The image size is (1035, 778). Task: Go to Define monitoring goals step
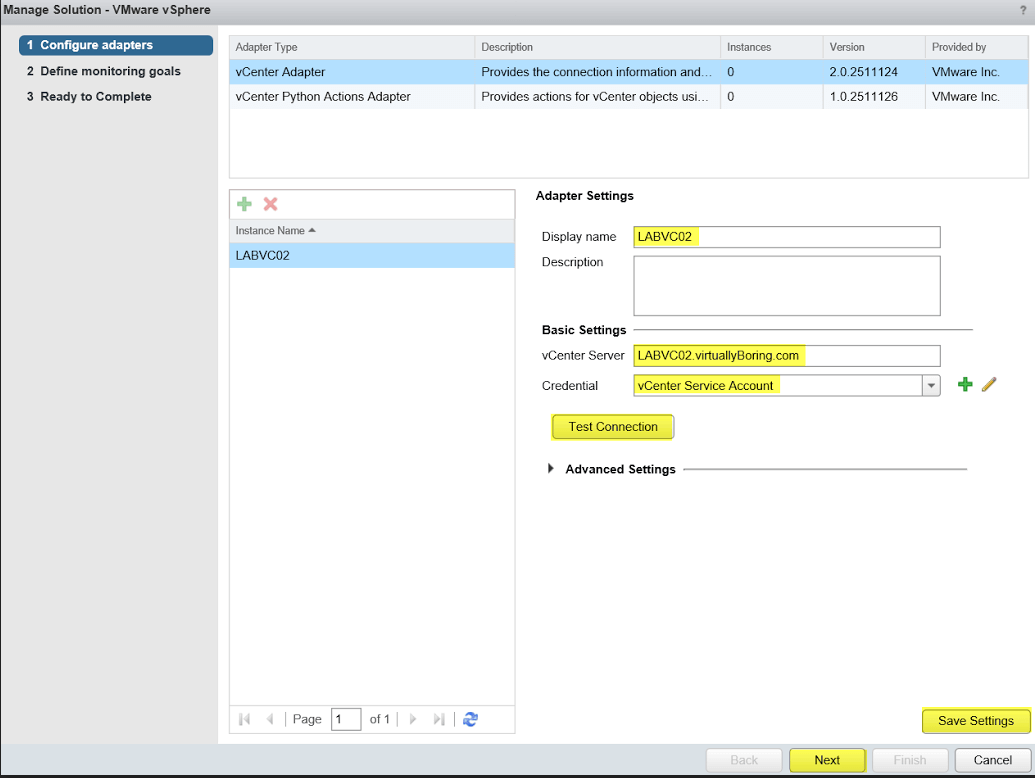(110, 71)
